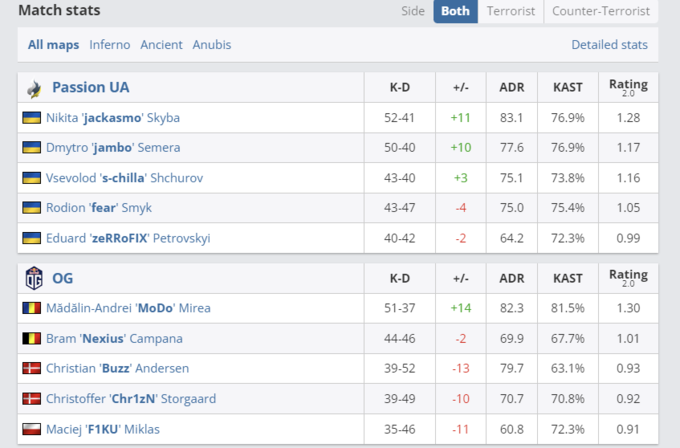Switch side filter to Both
Image resolution: width=680 pixels, height=448 pixels.
(x=455, y=12)
